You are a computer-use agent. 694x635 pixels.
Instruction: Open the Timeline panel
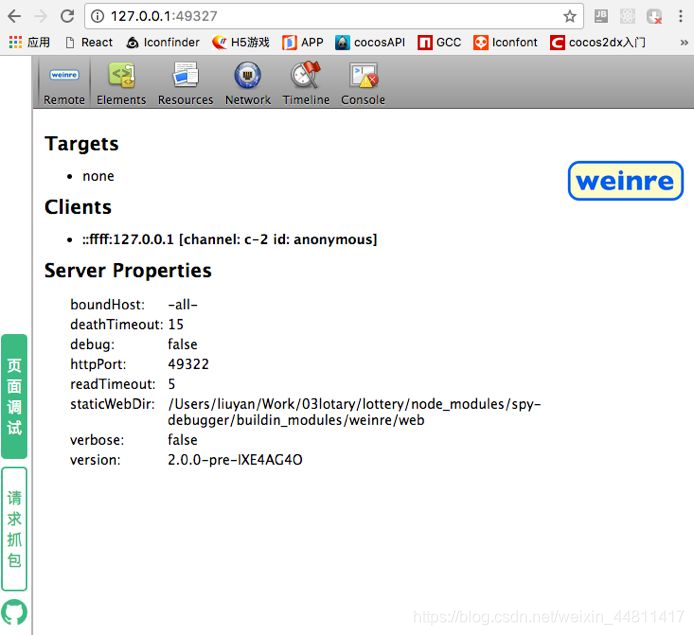click(x=306, y=84)
